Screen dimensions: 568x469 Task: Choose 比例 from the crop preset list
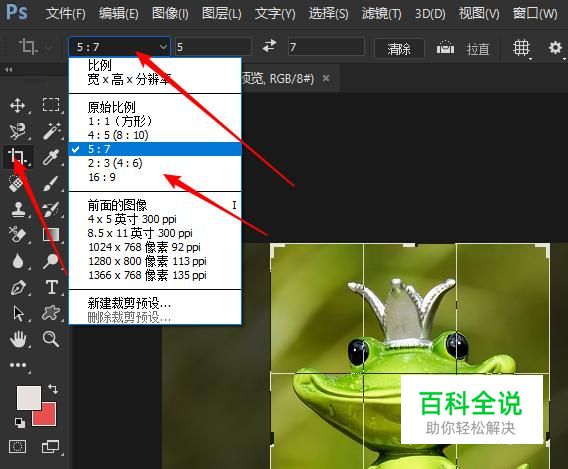[x=155, y=65]
